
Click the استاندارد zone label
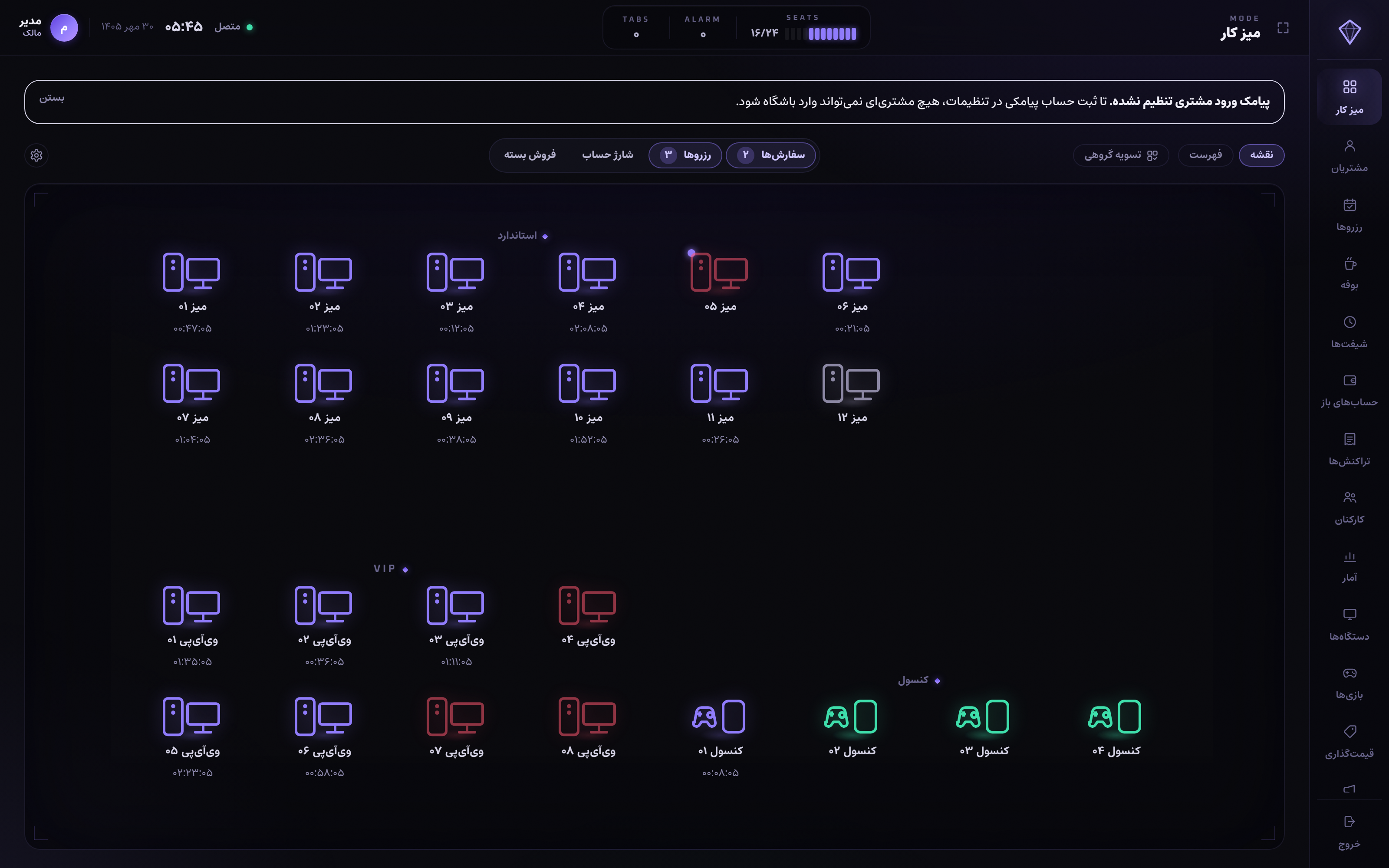(522, 235)
